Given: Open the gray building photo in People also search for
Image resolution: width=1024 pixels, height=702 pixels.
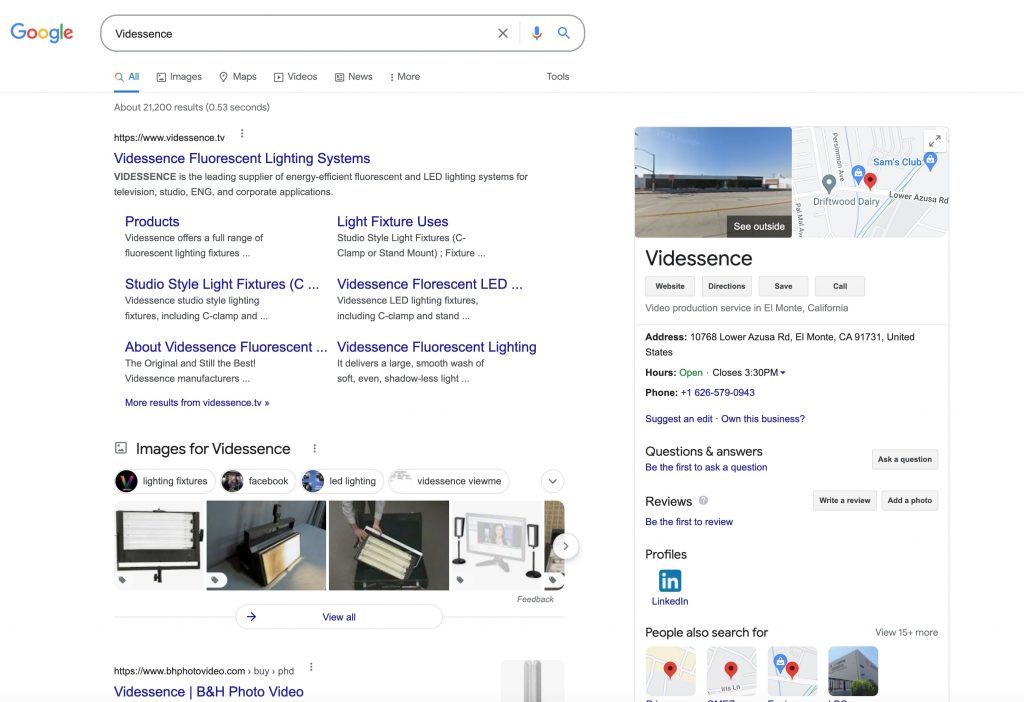Looking at the screenshot, I should tap(853, 671).
